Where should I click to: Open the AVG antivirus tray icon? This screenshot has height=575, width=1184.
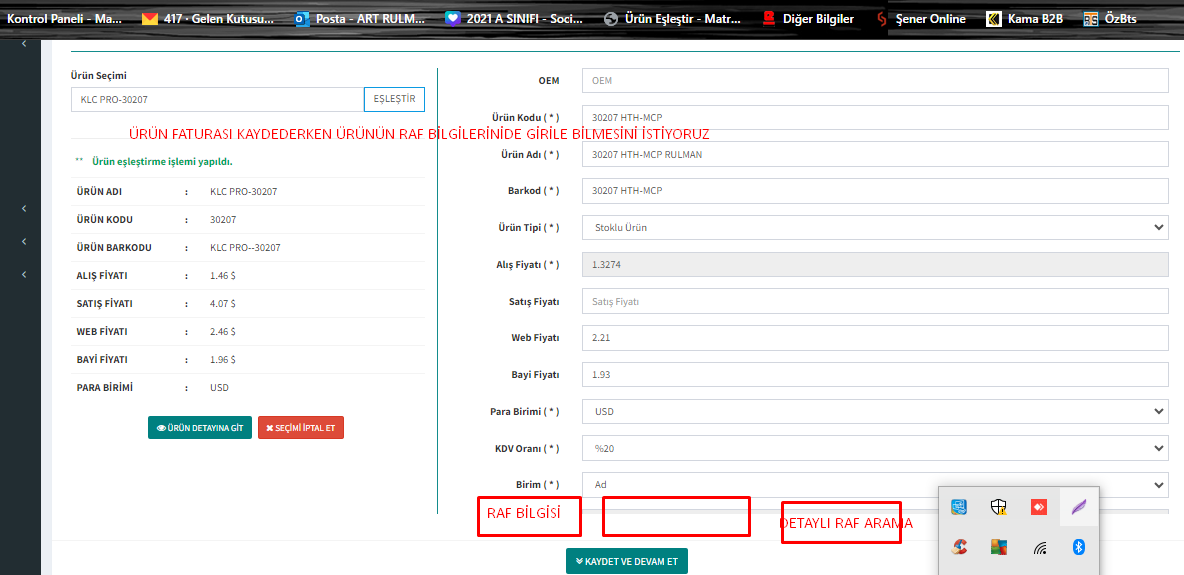[998, 547]
